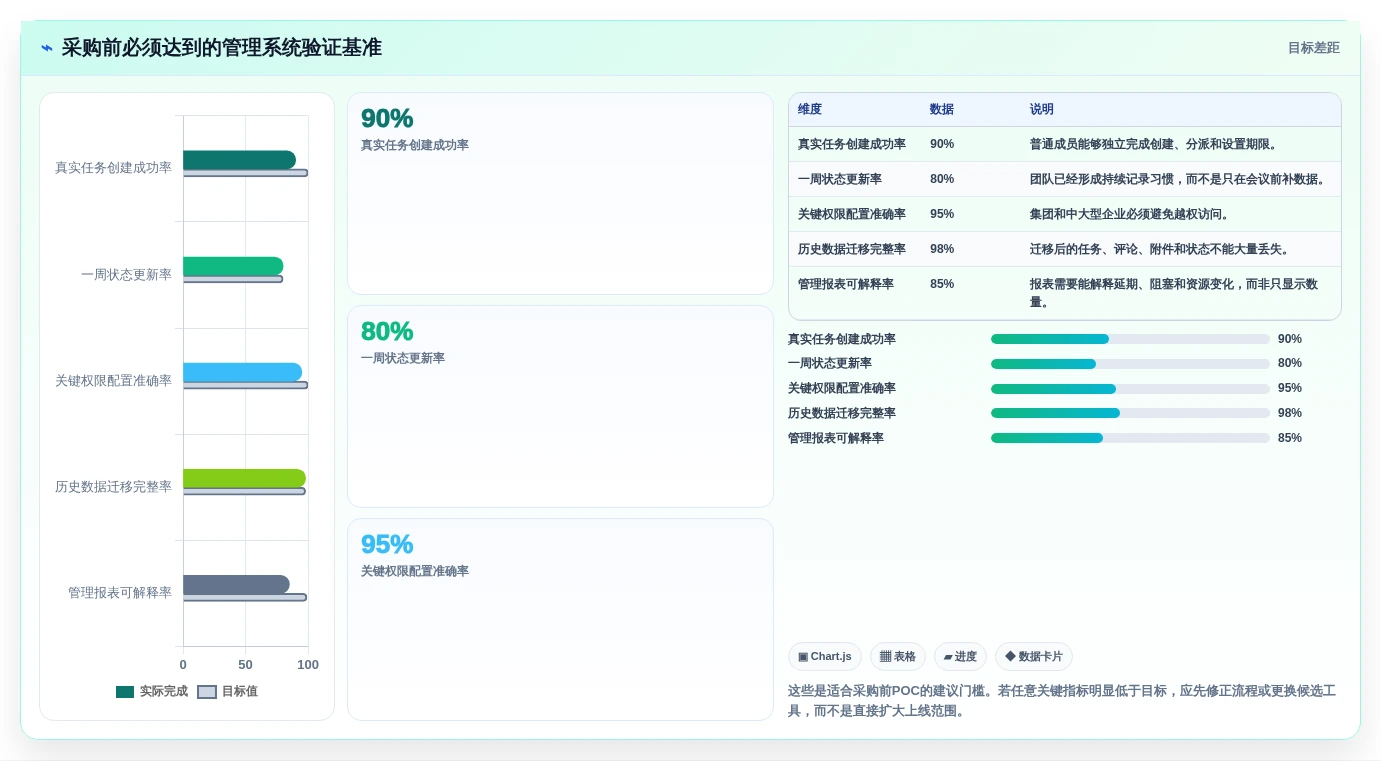Click the 说明 table column header
The image size is (1381, 761).
pos(1042,109)
